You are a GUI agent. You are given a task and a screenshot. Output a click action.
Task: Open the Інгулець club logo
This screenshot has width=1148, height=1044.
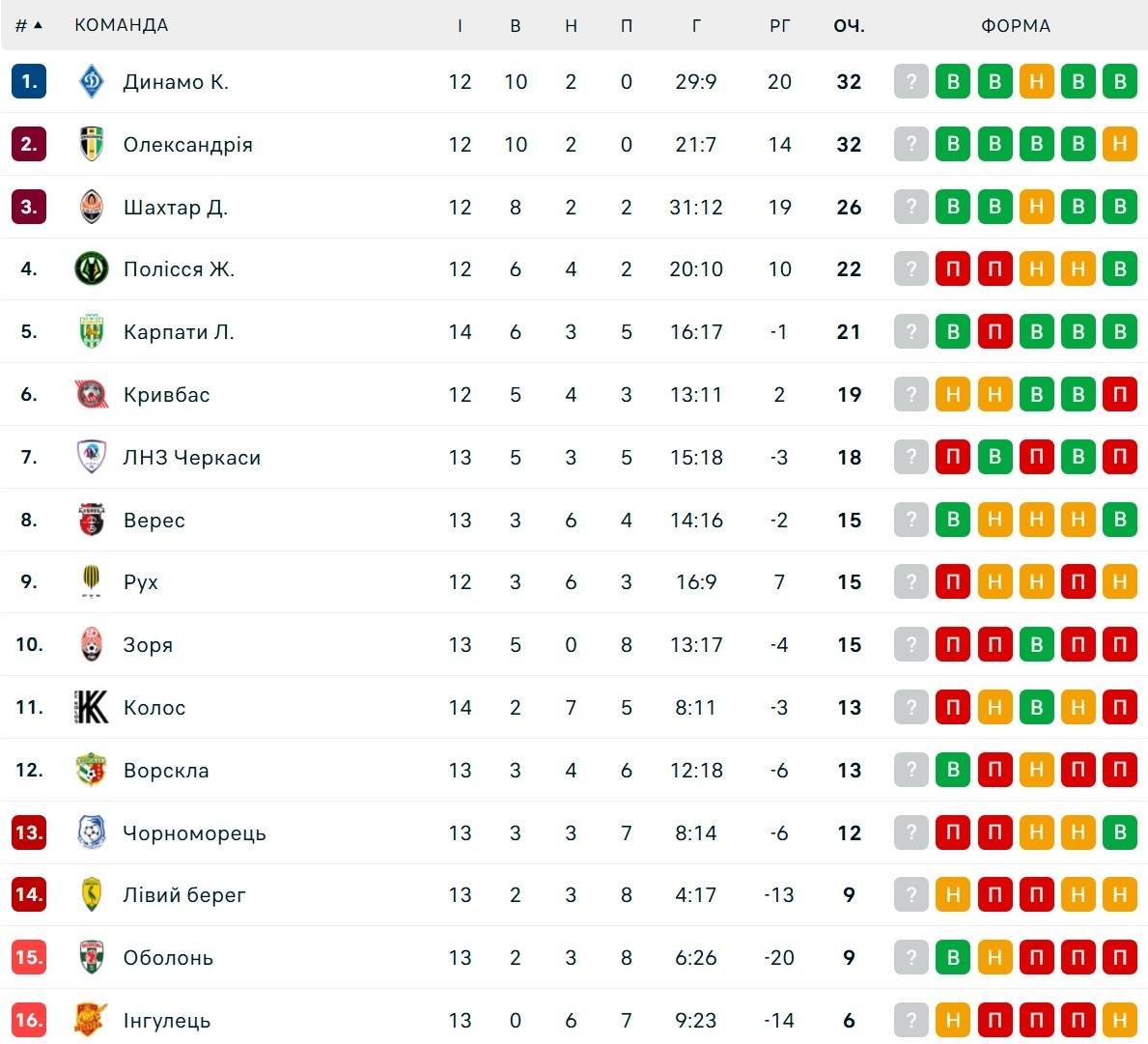tap(92, 1020)
